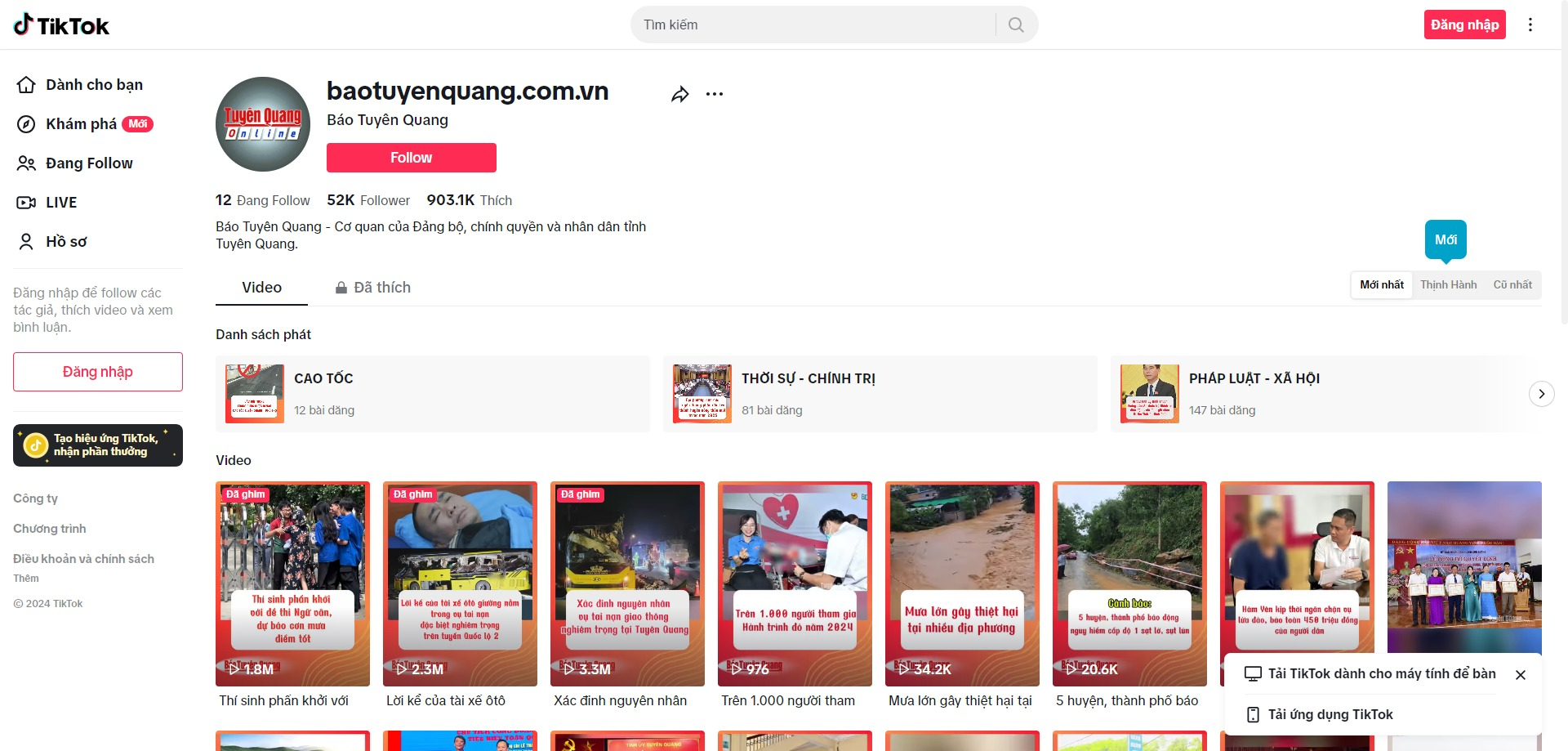Open Khám phá explore page
The height and width of the screenshot is (751, 1568).
click(x=84, y=124)
